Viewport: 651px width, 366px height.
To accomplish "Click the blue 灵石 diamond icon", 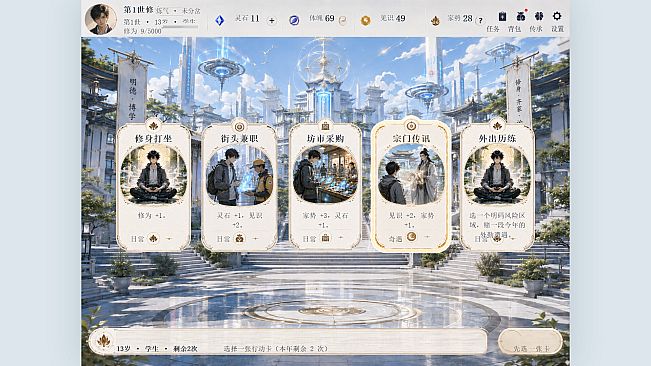I will tap(220, 20).
